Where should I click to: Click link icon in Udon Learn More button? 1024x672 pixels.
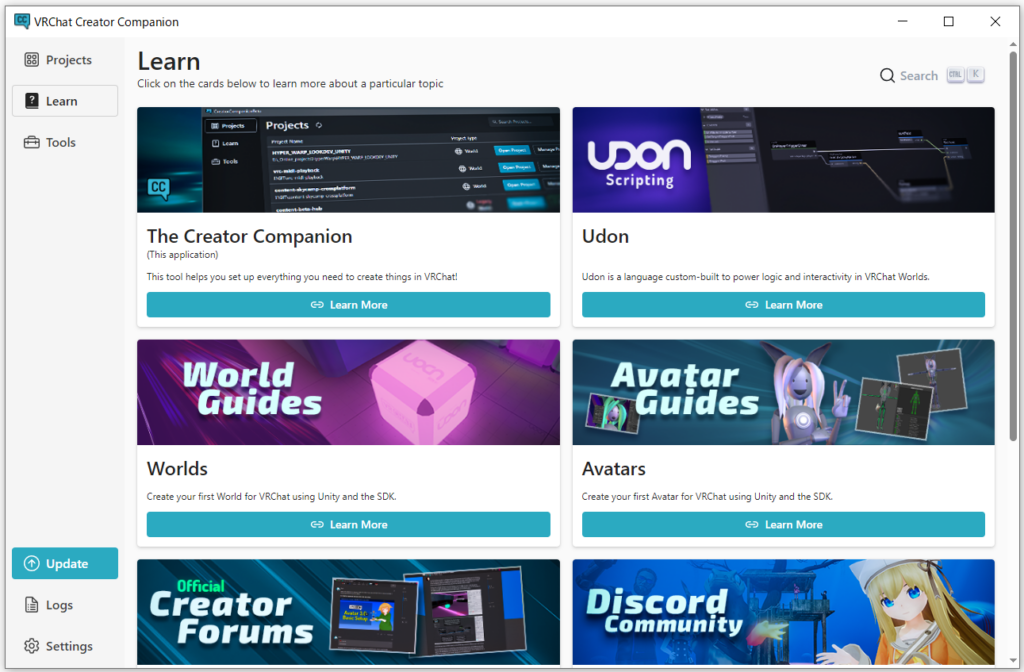pyautogui.click(x=752, y=305)
